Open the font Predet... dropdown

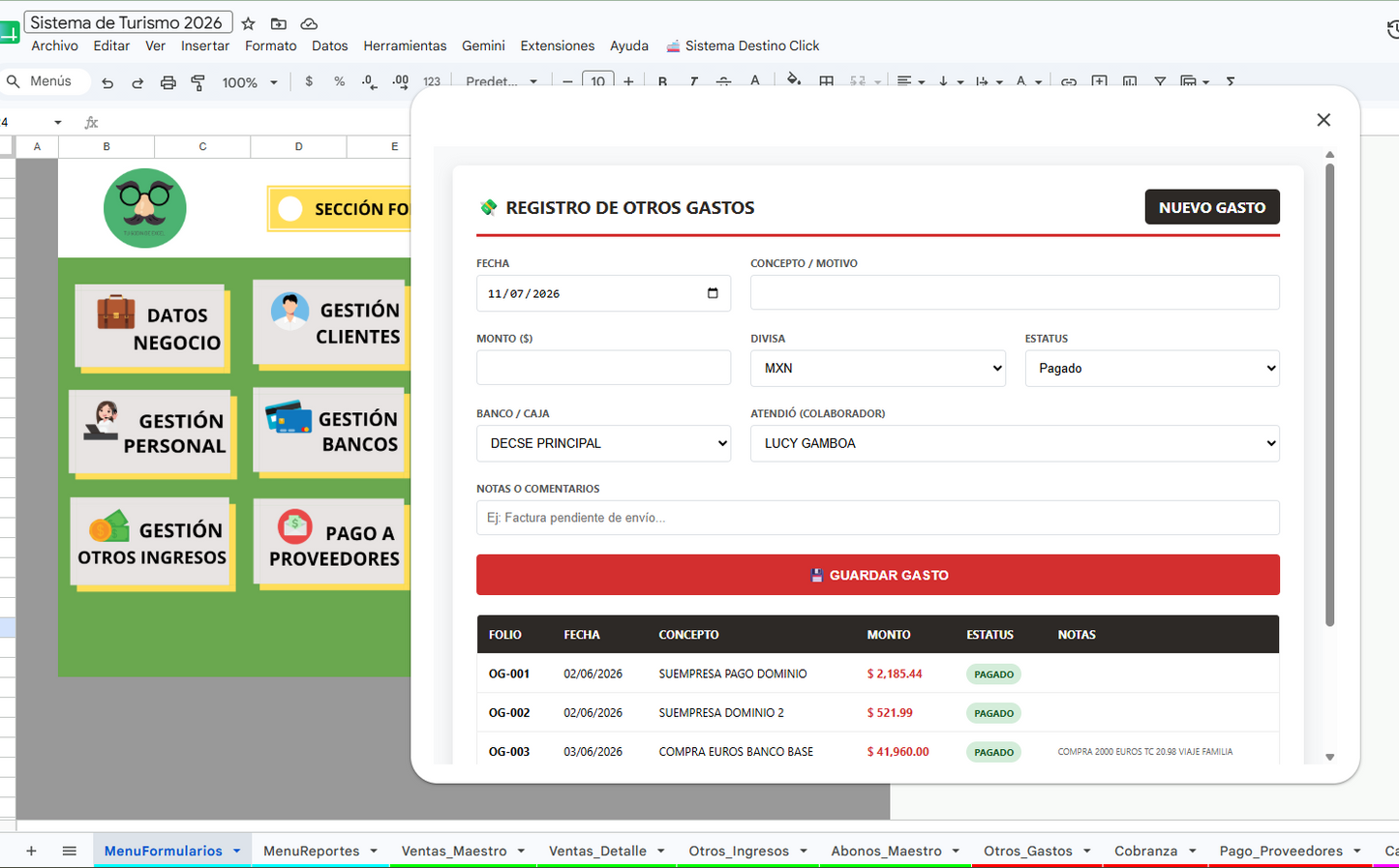(502, 82)
